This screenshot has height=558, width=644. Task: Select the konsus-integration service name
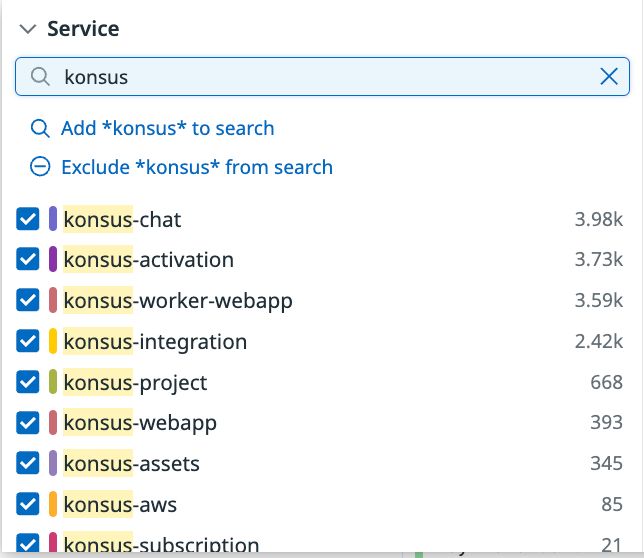coord(155,342)
